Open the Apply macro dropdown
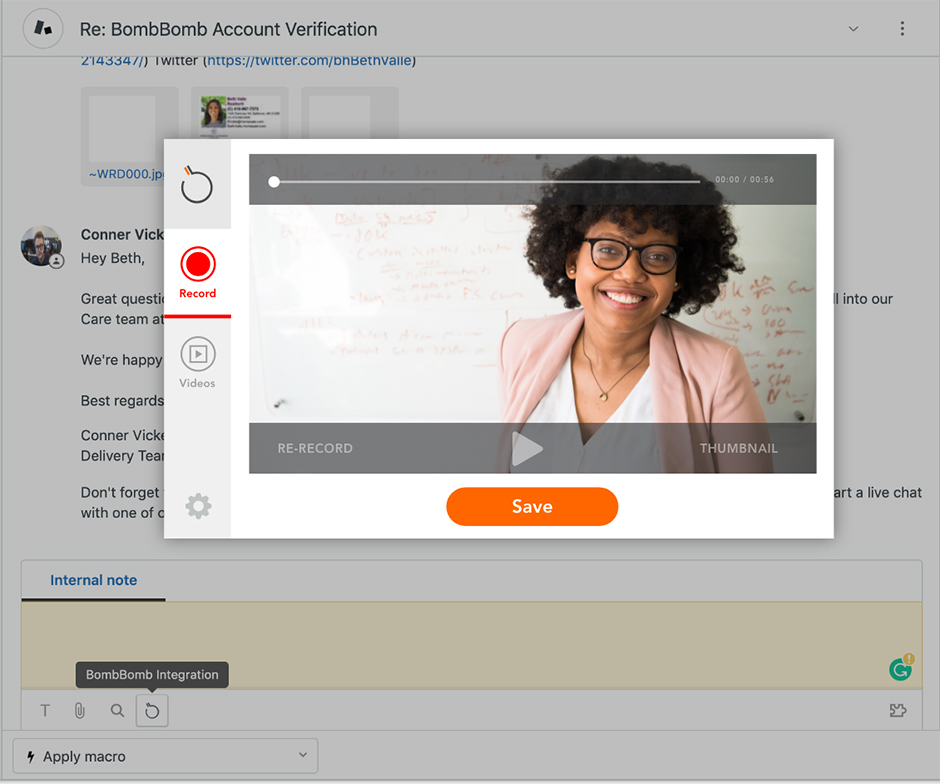The width and height of the screenshot is (940, 784). tap(165, 756)
